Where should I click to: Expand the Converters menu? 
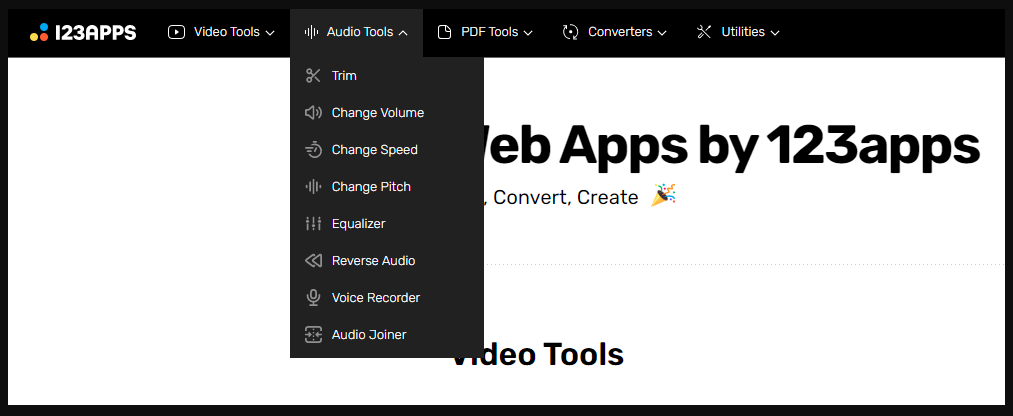pyautogui.click(x=614, y=32)
